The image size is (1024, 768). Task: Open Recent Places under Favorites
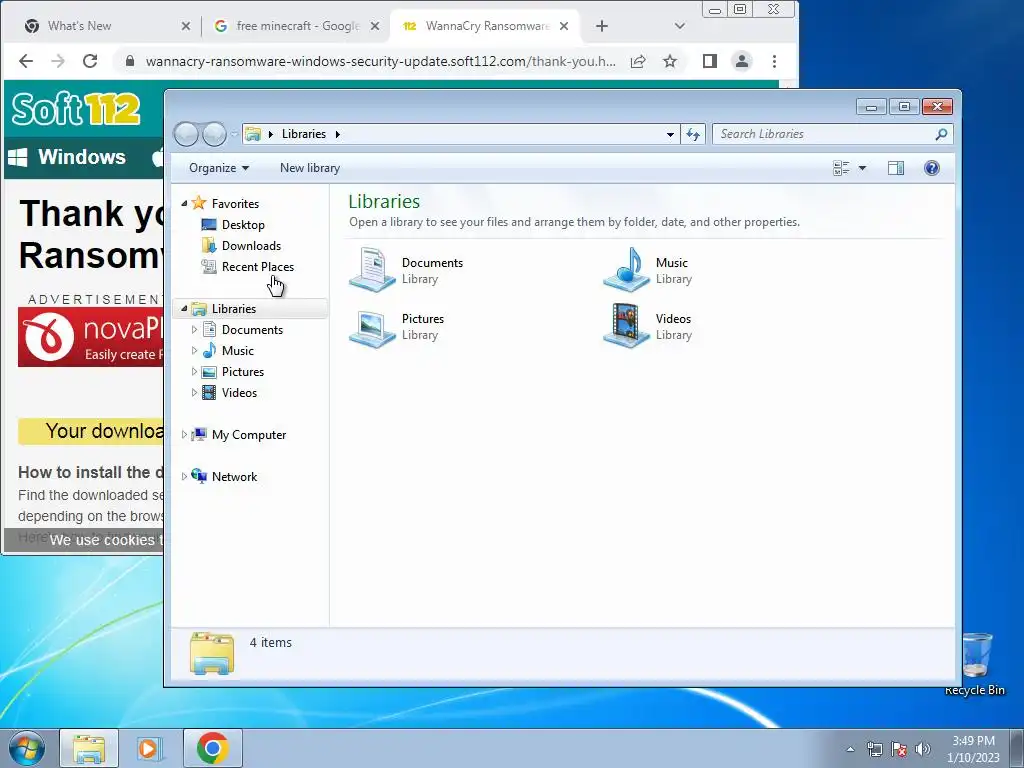coord(257,266)
